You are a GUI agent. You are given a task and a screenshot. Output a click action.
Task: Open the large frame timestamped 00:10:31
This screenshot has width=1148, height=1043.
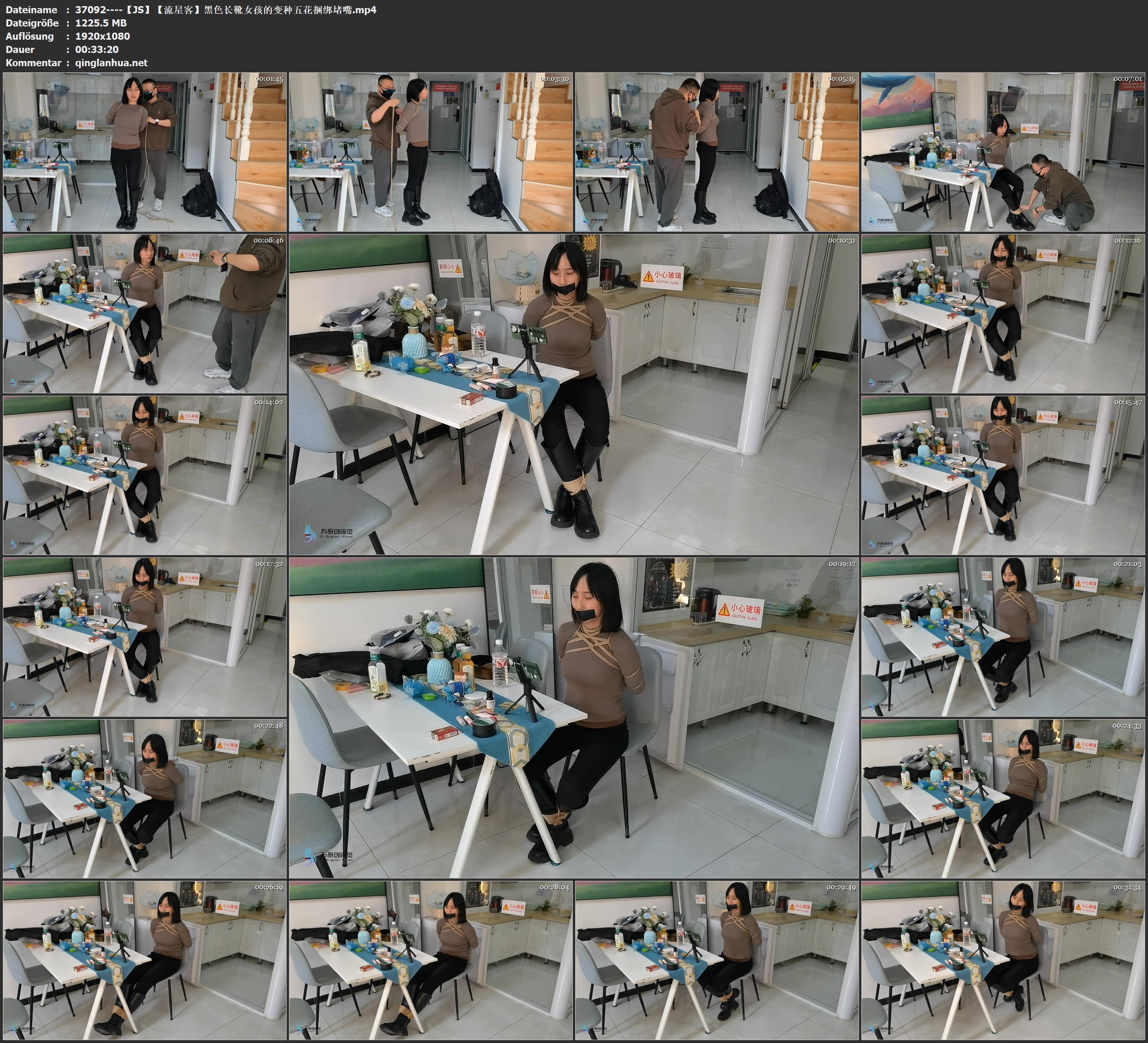(x=573, y=394)
